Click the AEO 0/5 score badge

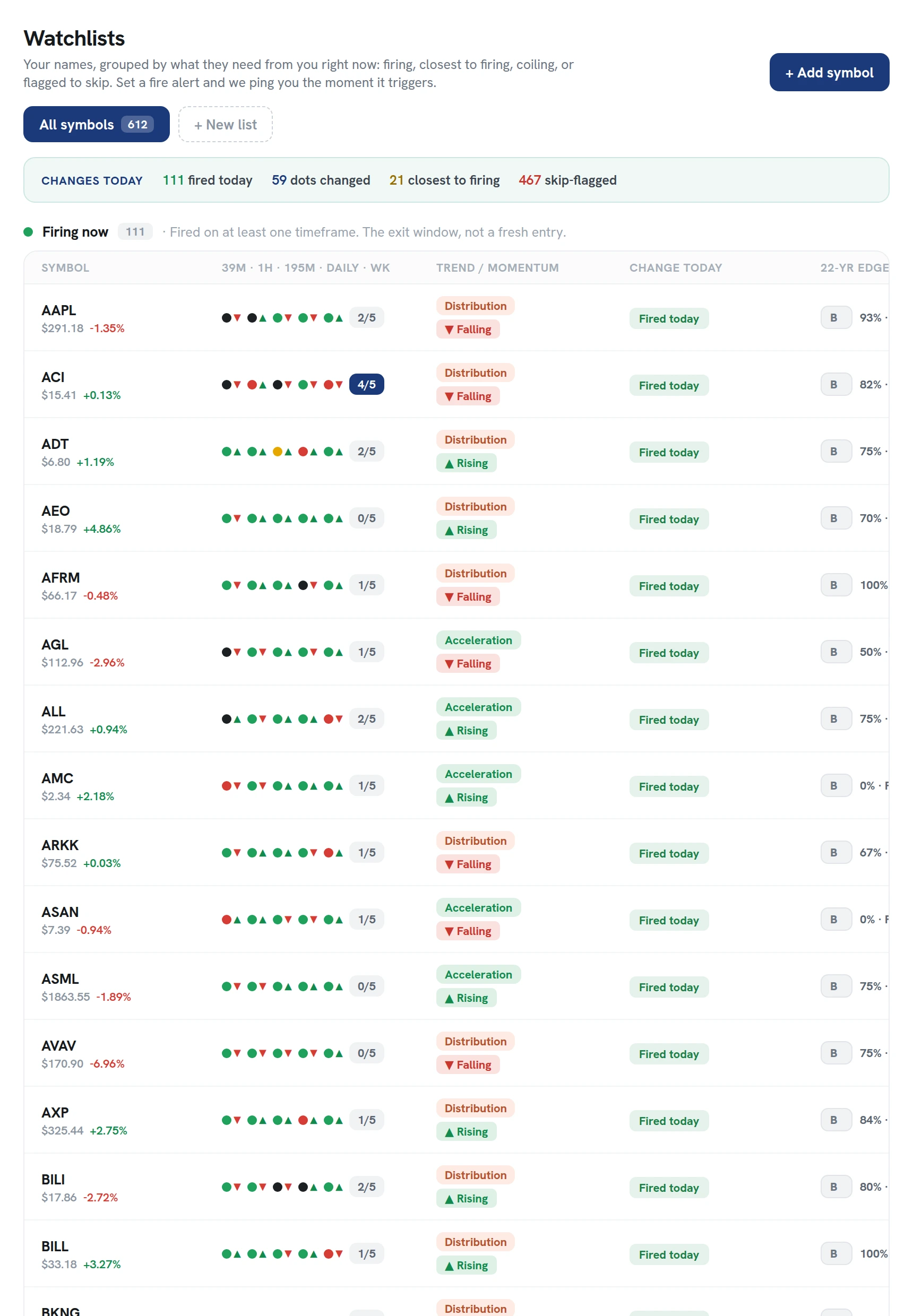coord(367,518)
